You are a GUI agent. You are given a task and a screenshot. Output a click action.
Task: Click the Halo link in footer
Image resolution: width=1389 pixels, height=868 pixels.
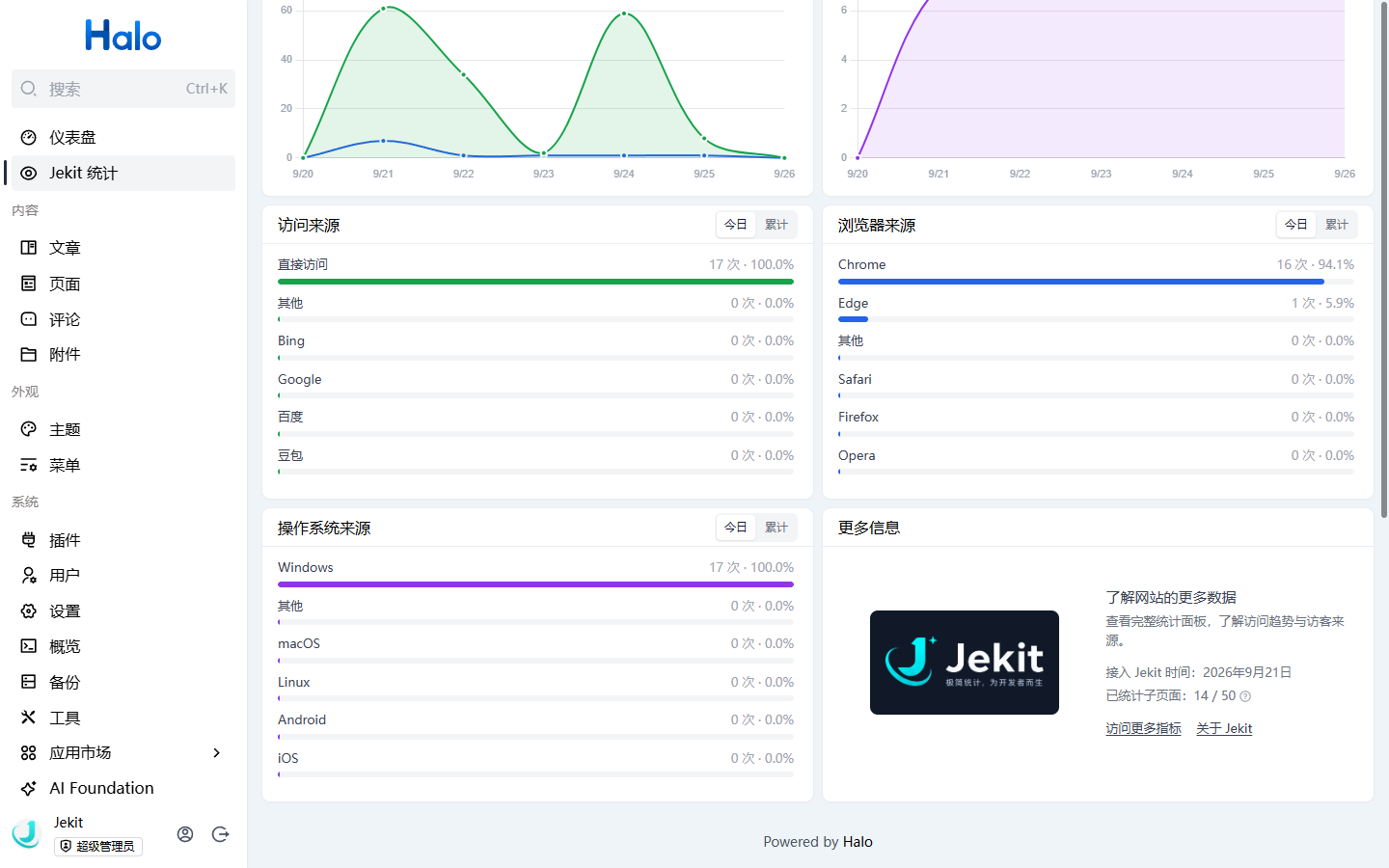858,842
